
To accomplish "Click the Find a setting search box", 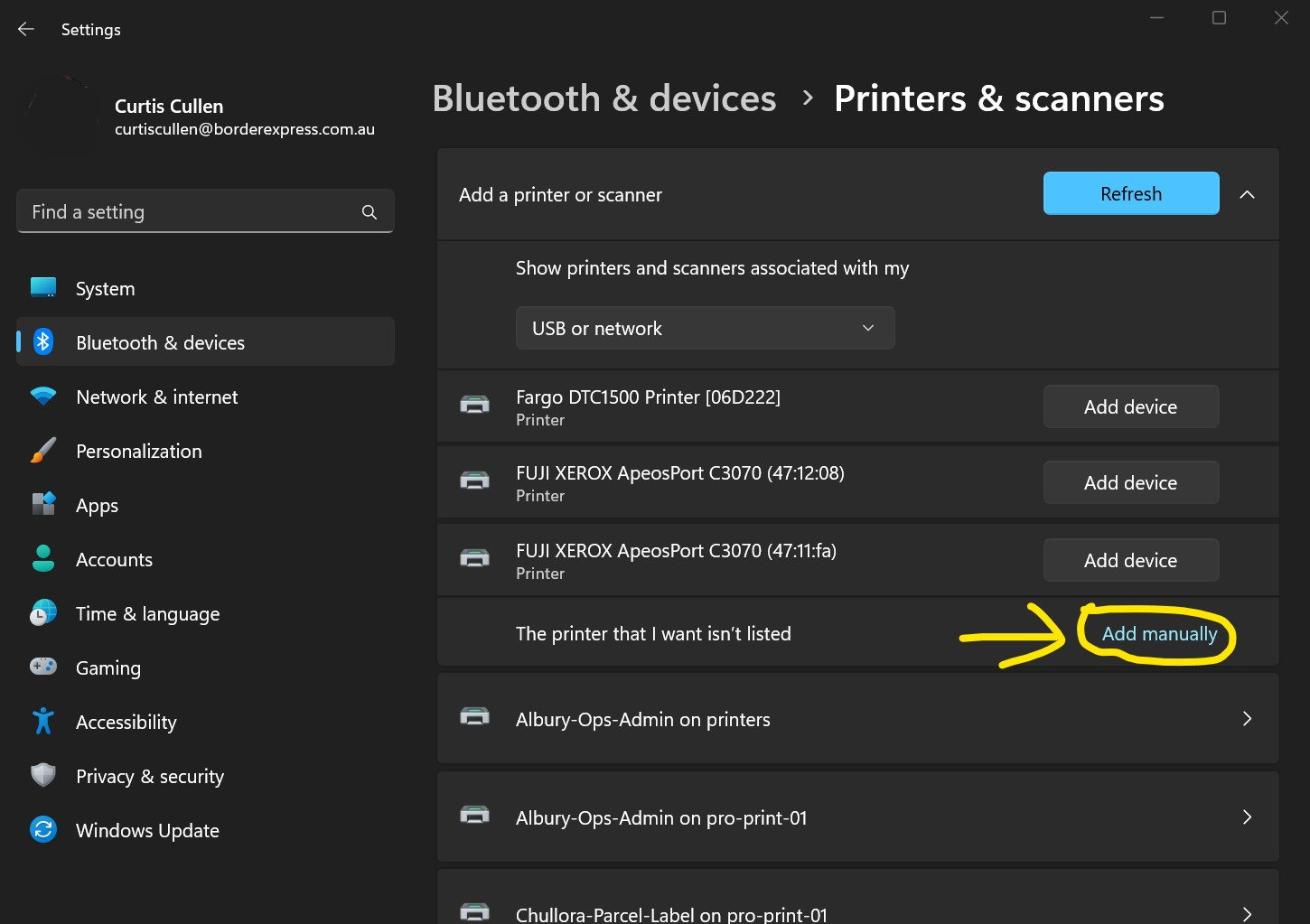I will click(205, 211).
